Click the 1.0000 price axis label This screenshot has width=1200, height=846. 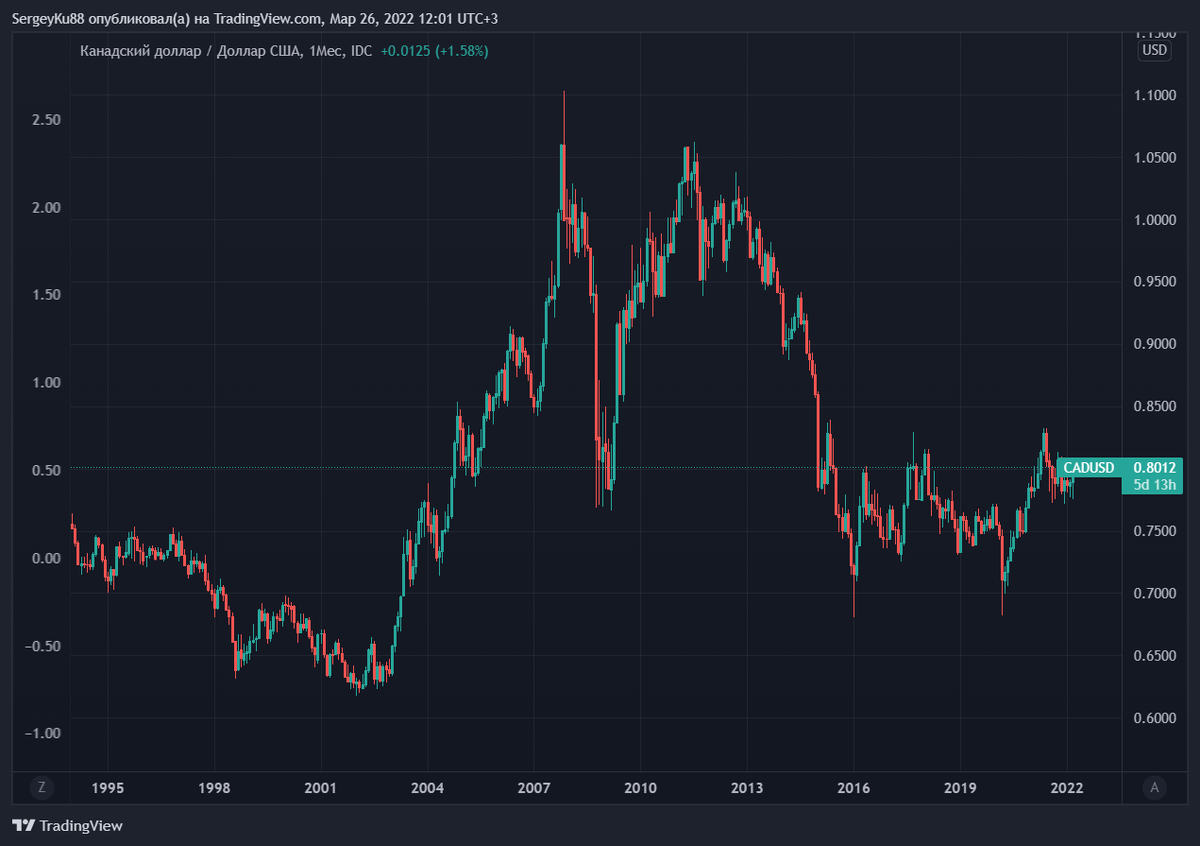[1154, 220]
